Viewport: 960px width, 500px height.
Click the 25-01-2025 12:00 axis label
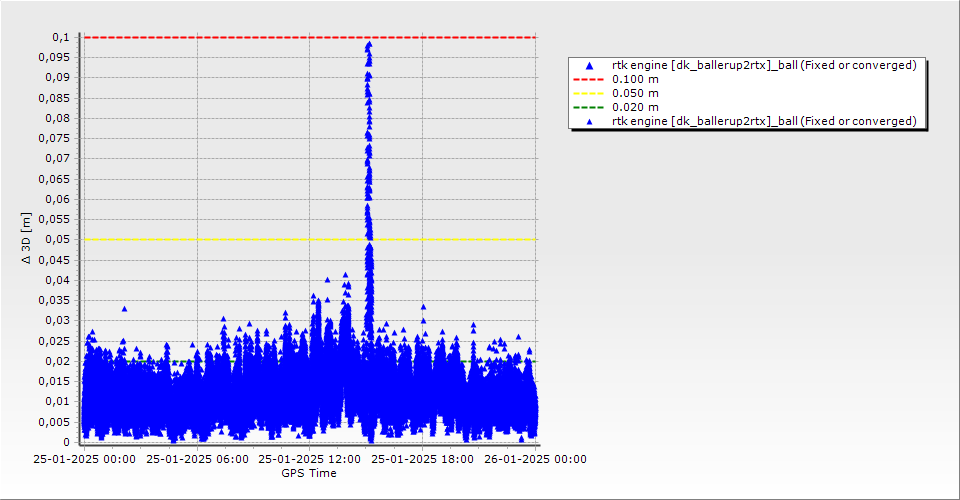click(309, 459)
